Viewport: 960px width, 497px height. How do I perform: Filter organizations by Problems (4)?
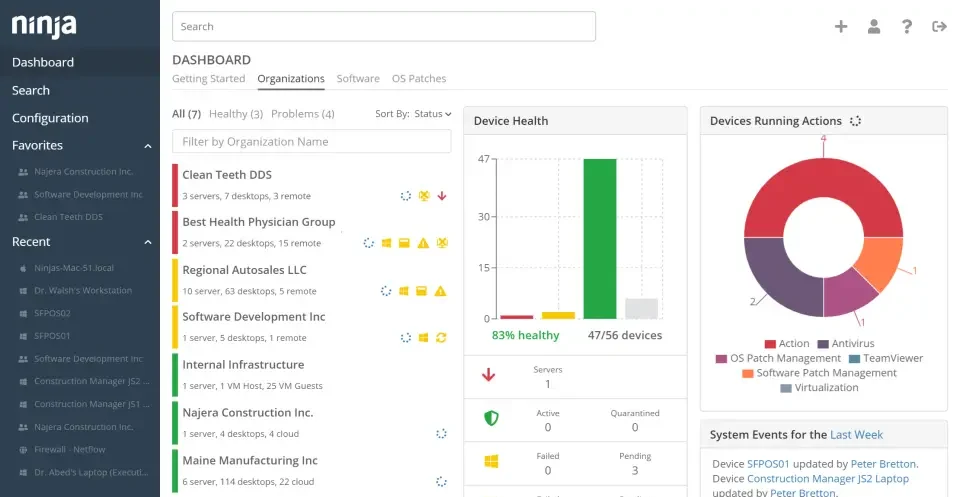tap(302, 114)
